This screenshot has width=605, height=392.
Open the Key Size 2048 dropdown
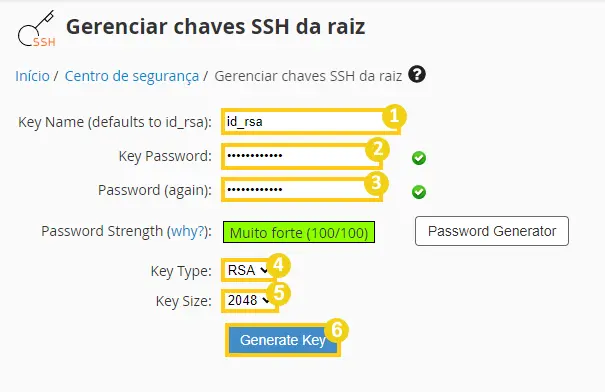[x=248, y=300]
